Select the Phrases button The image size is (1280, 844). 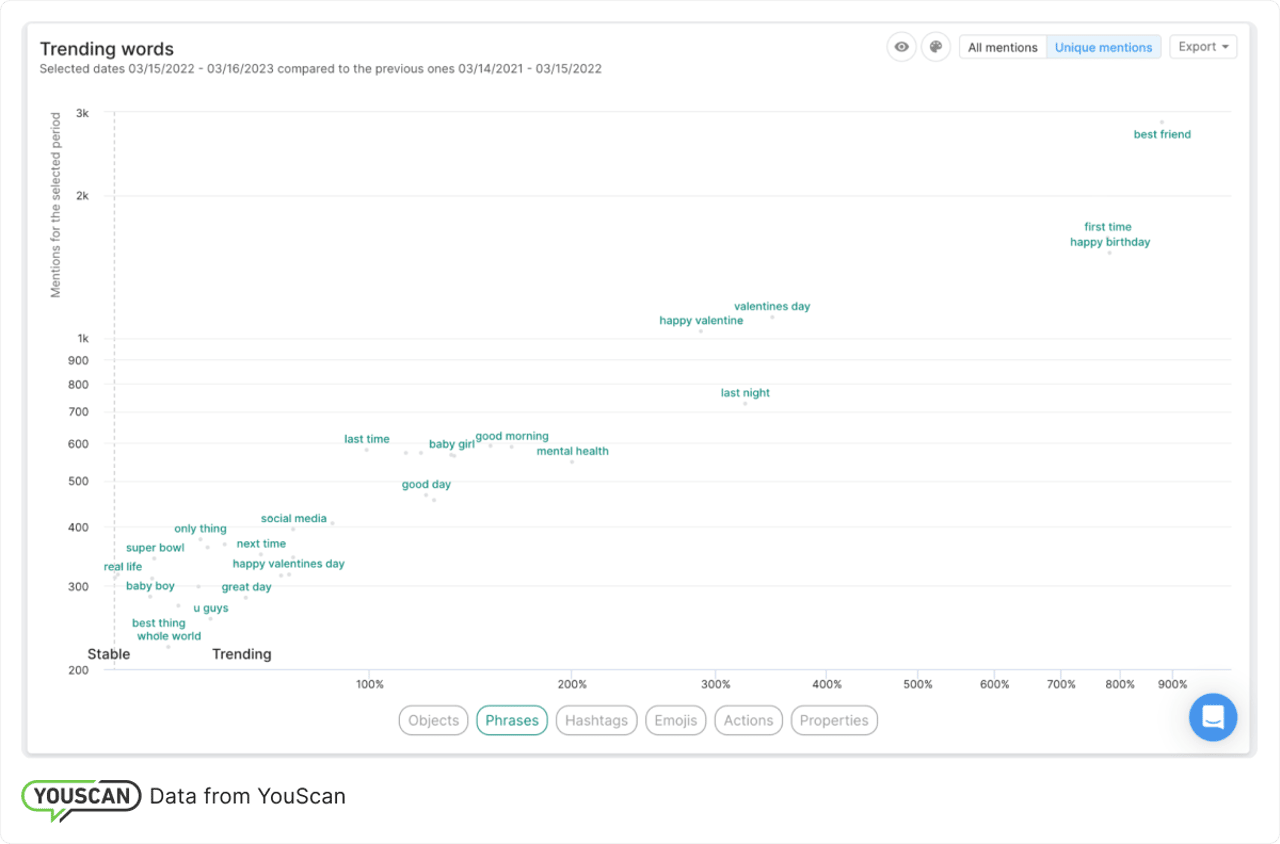(511, 720)
